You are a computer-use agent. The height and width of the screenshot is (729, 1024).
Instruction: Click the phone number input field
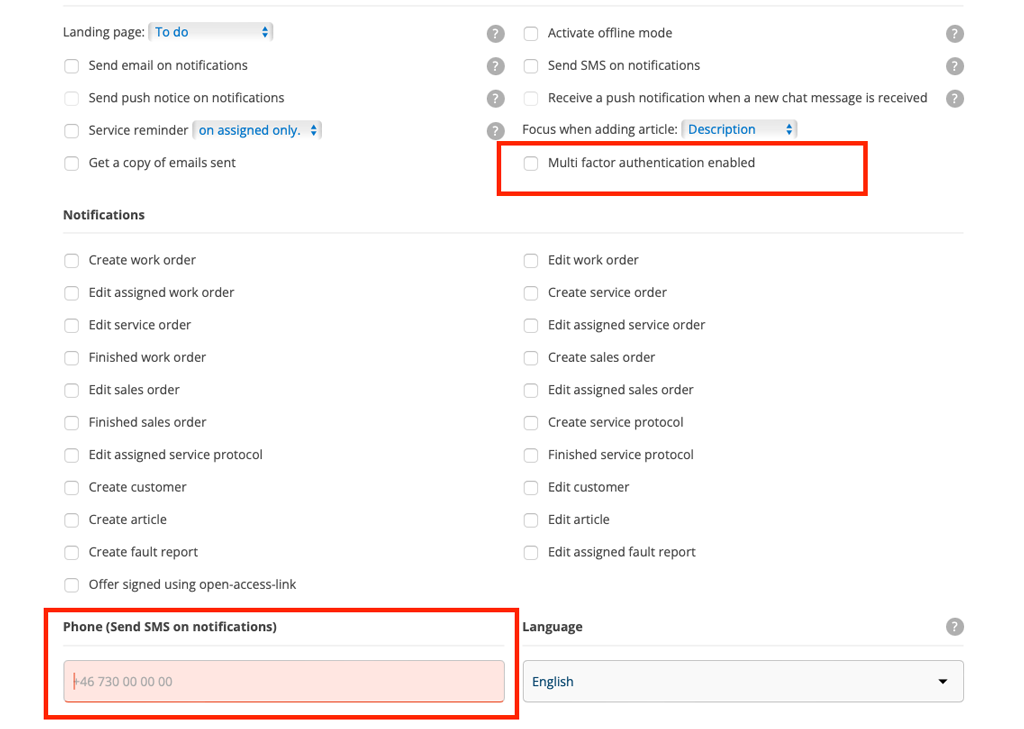pyautogui.click(x=284, y=681)
